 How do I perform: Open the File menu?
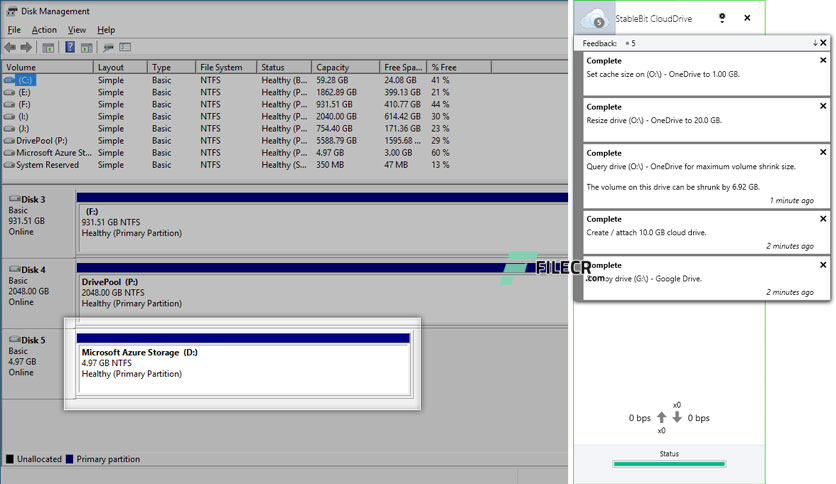[x=14, y=30]
